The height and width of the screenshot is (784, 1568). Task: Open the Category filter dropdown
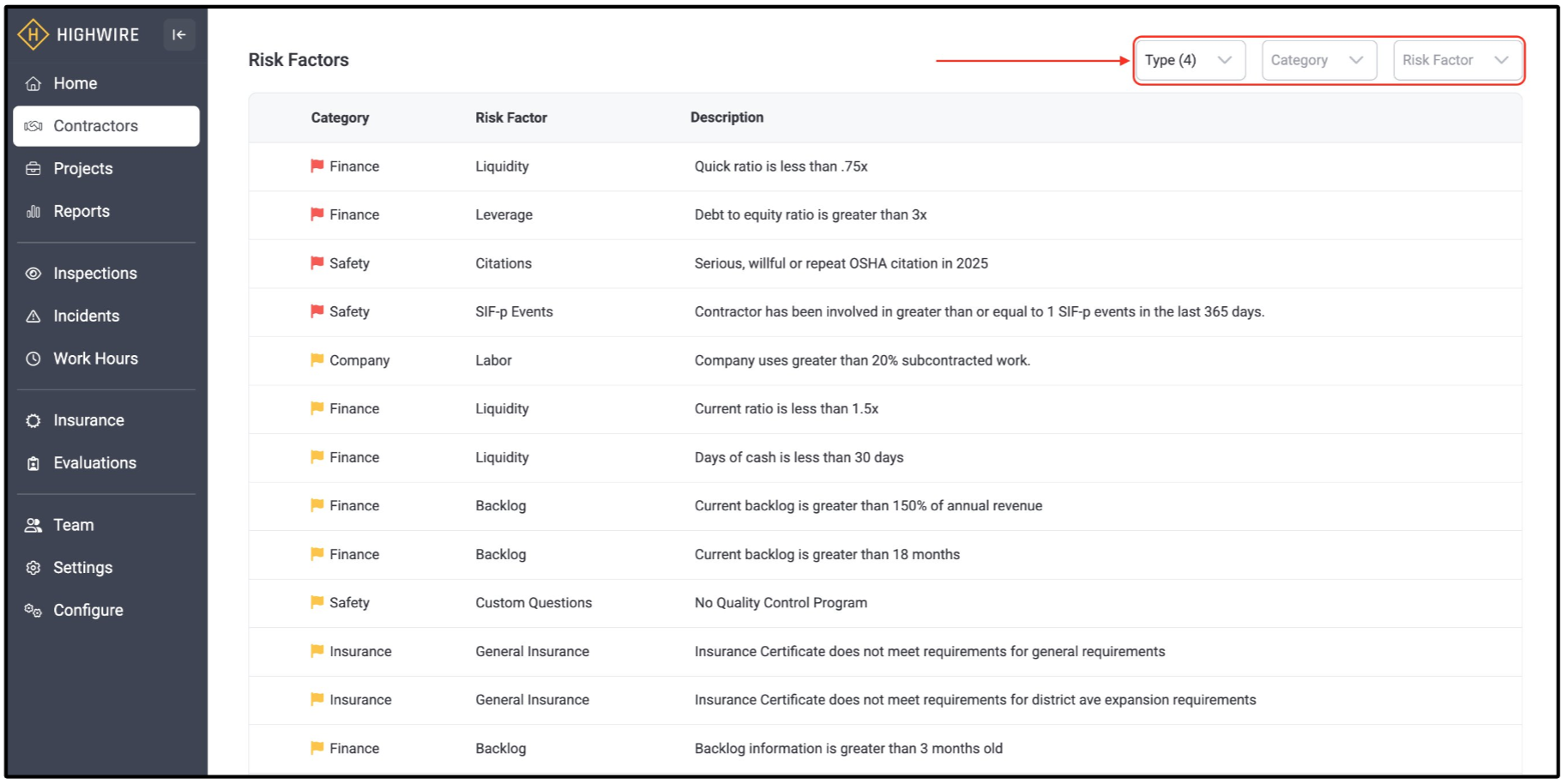tap(1319, 60)
